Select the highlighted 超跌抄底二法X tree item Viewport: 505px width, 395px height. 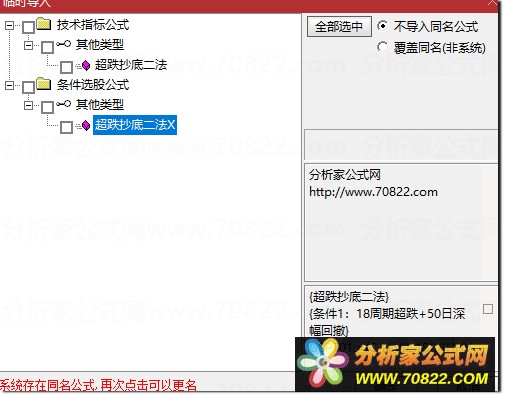point(135,125)
